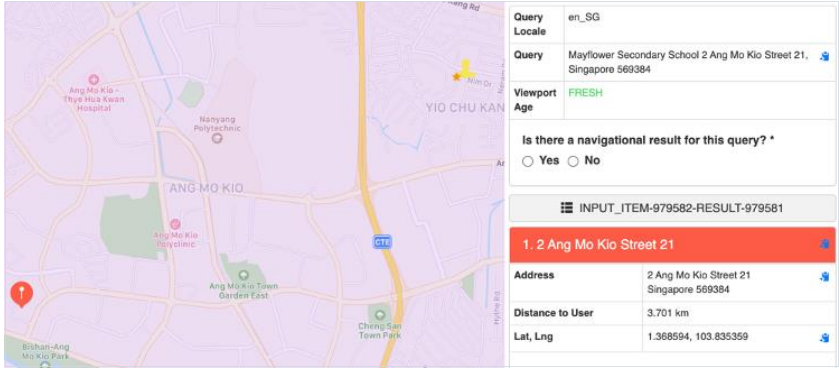Click Ang Mo Kio Thye Hua Kwan Hospital icon
This screenshot has height=370, width=839.
coord(94,80)
